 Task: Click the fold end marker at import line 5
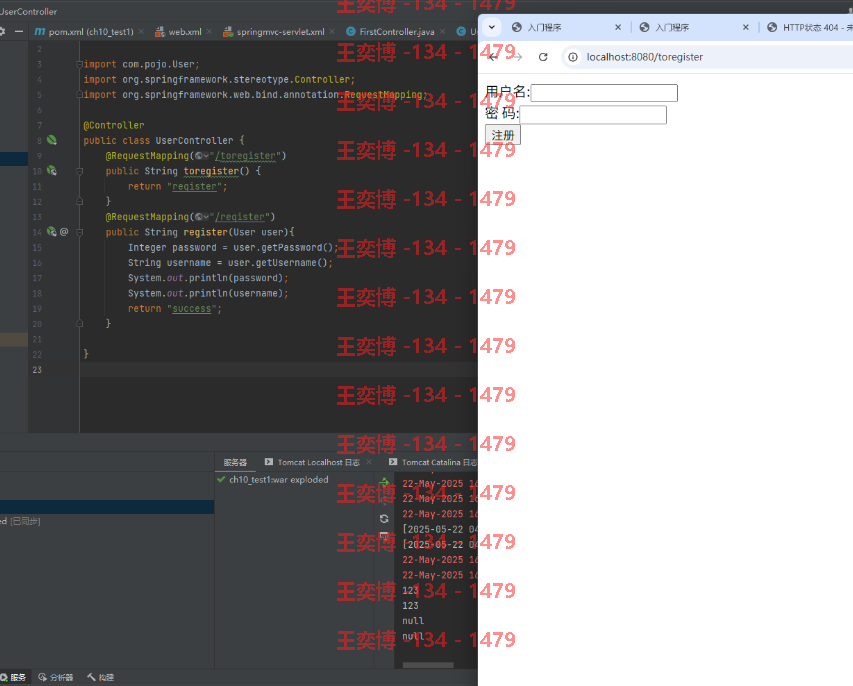(x=79, y=95)
